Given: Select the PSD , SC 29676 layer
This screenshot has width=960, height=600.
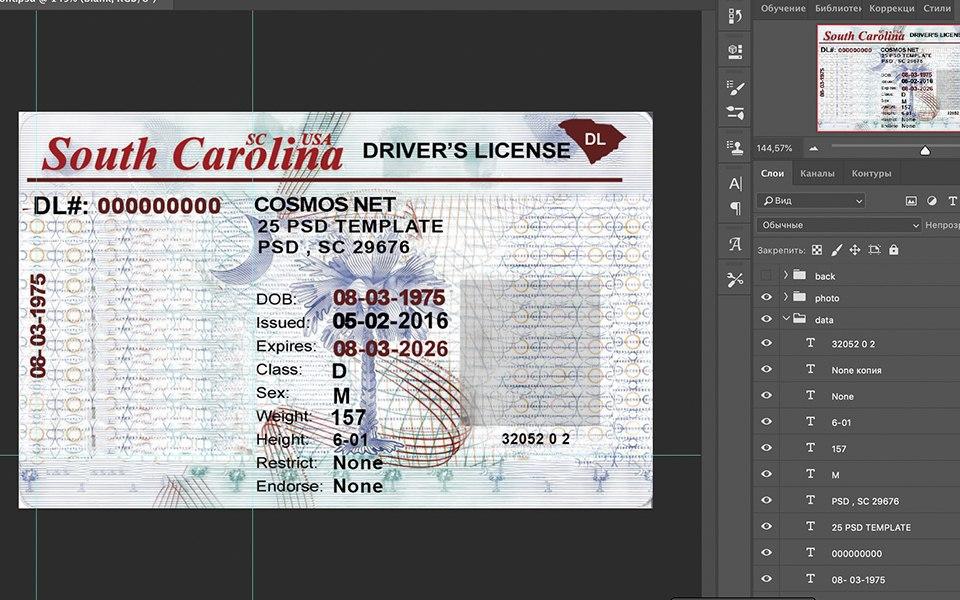Looking at the screenshot, I should click(x=865, y=501).
